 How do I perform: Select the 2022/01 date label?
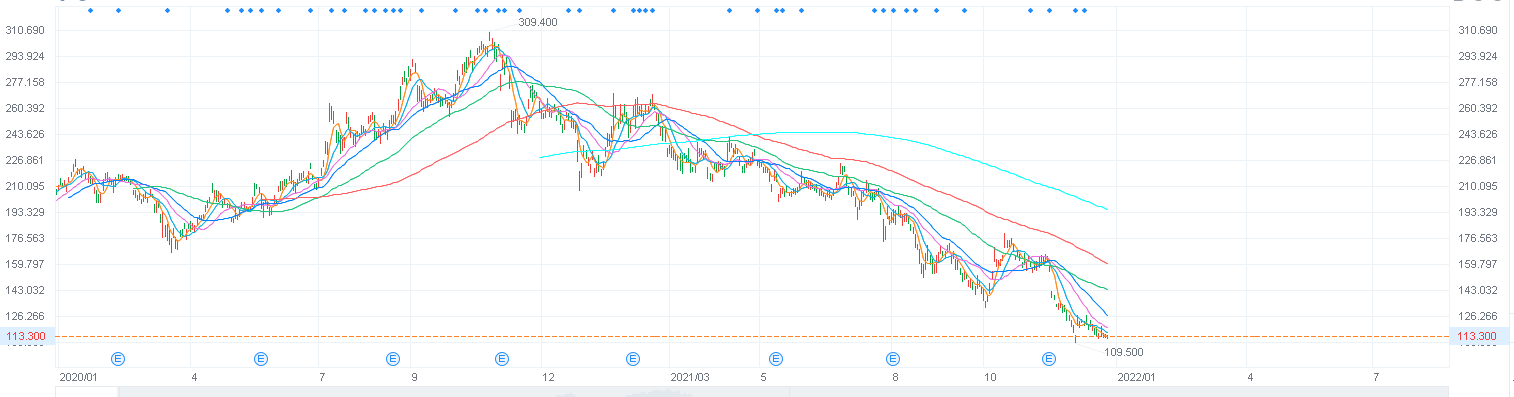click(1137, 377)
